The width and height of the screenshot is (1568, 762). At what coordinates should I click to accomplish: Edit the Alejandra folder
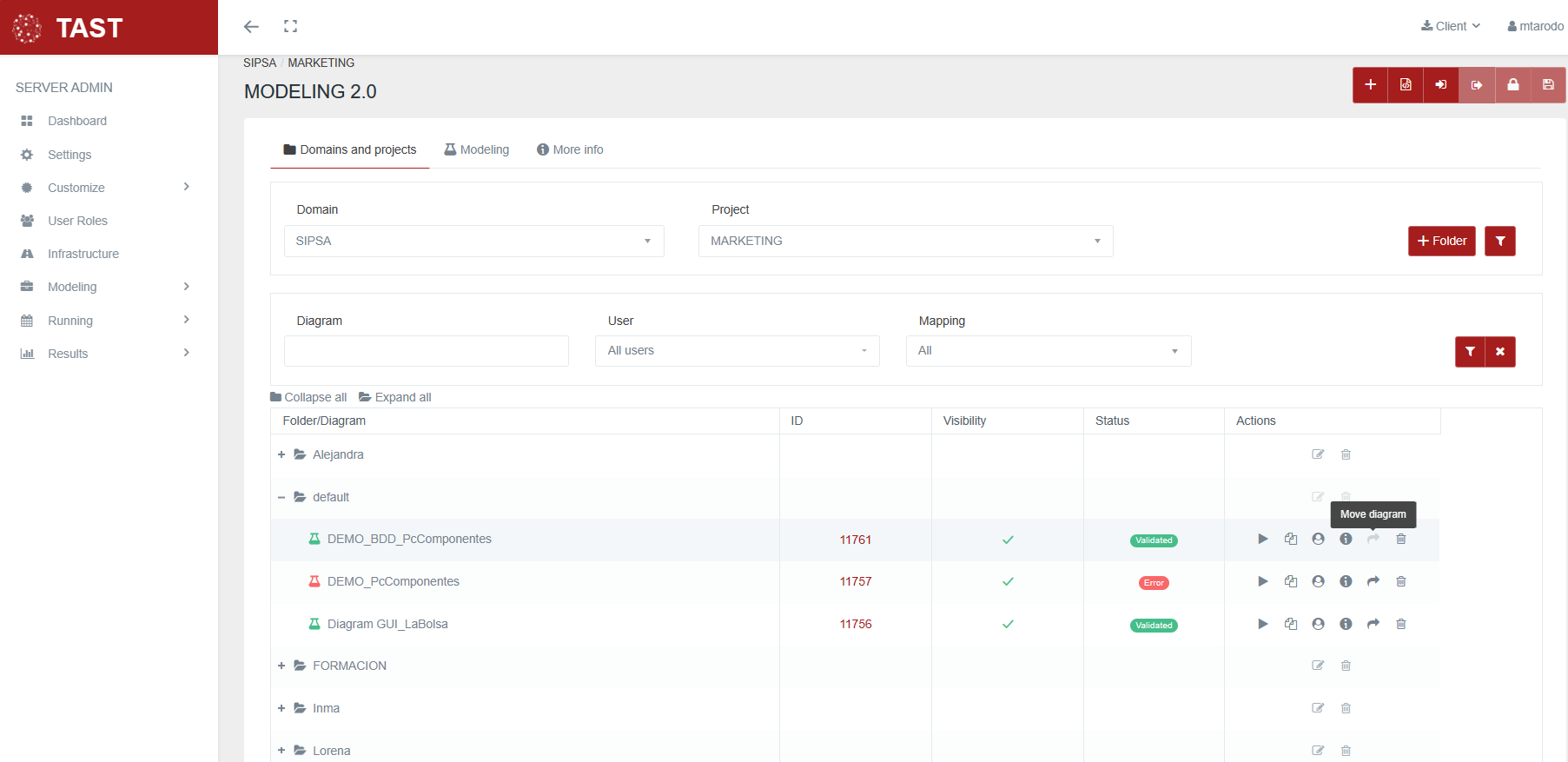point(1318,454)
